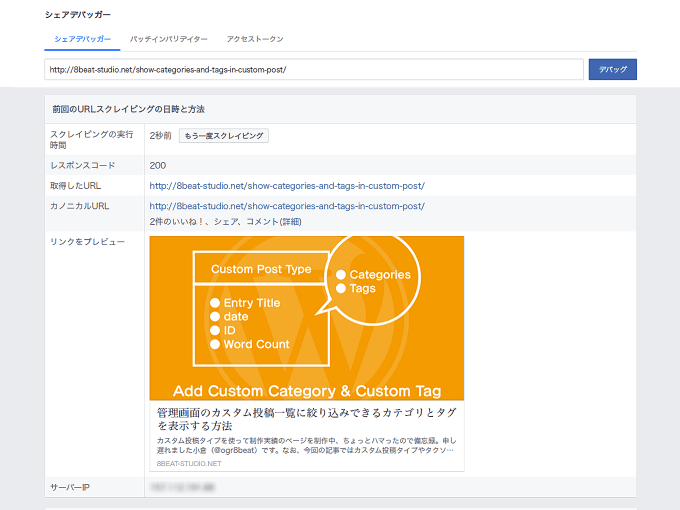The image size is (680, 510).
Task: Click the 8BEAT-STUDIO.NET domain label
Action: [188, 463]
